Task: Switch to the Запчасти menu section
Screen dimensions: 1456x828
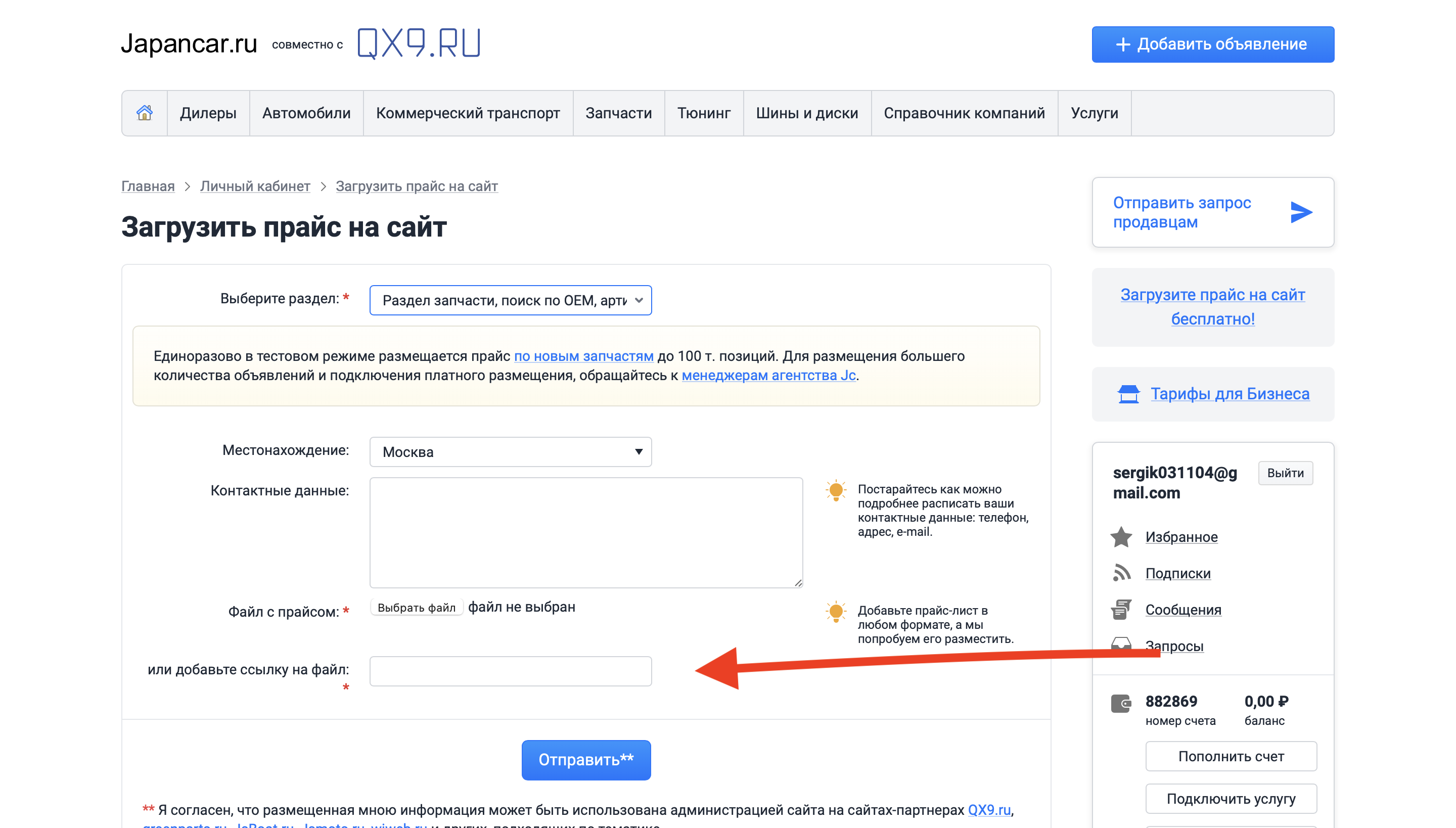Action: (x=618, y=113)
